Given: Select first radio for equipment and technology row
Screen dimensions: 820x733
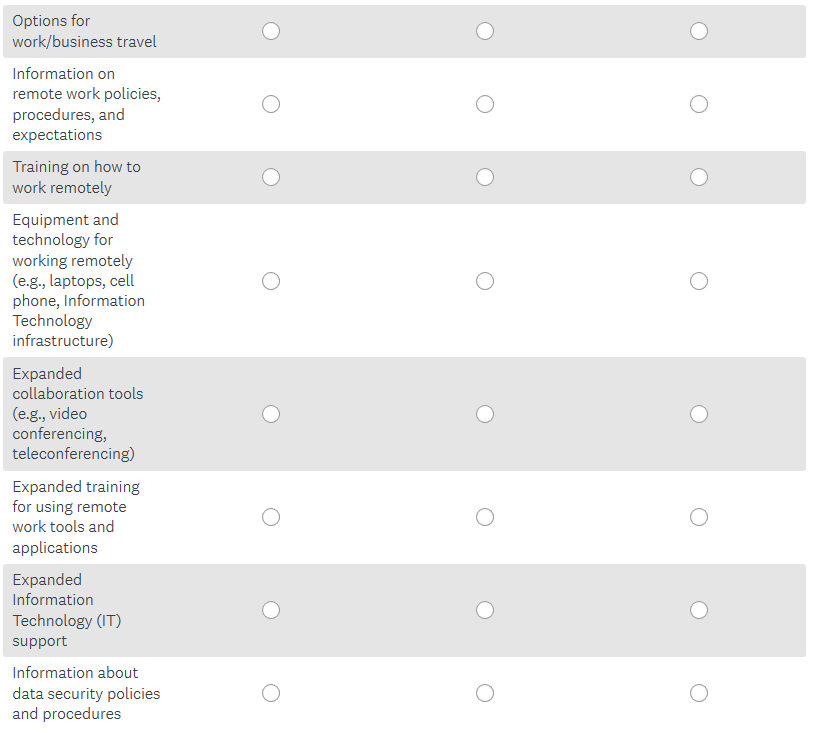Looking at the screenshot, I should point(271,281).
